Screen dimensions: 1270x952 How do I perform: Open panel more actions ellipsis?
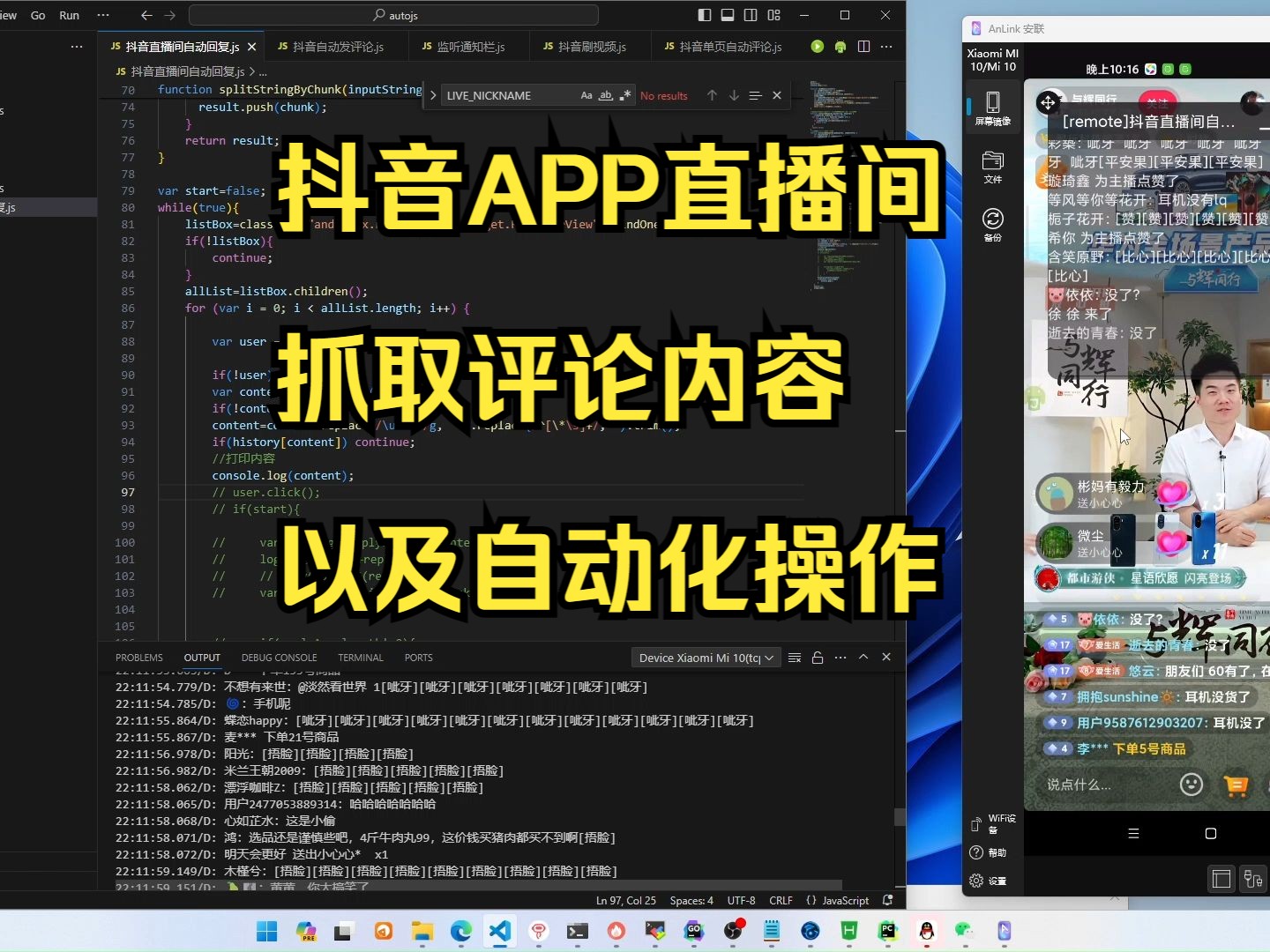tap(840, 658)
